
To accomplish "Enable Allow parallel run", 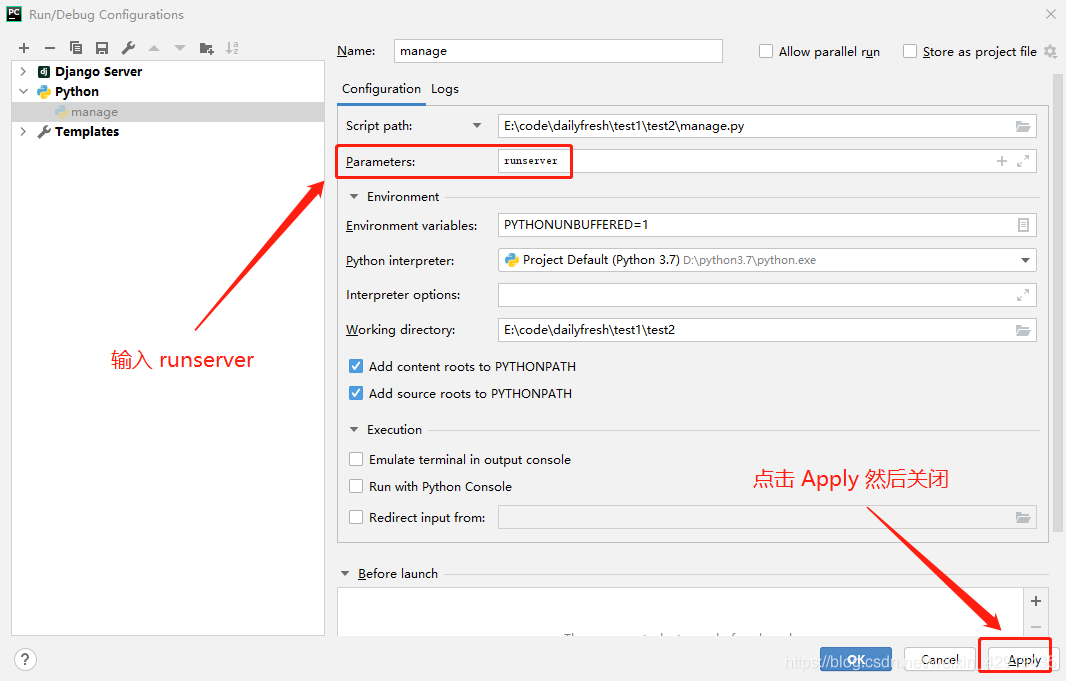I will (766, 51).
